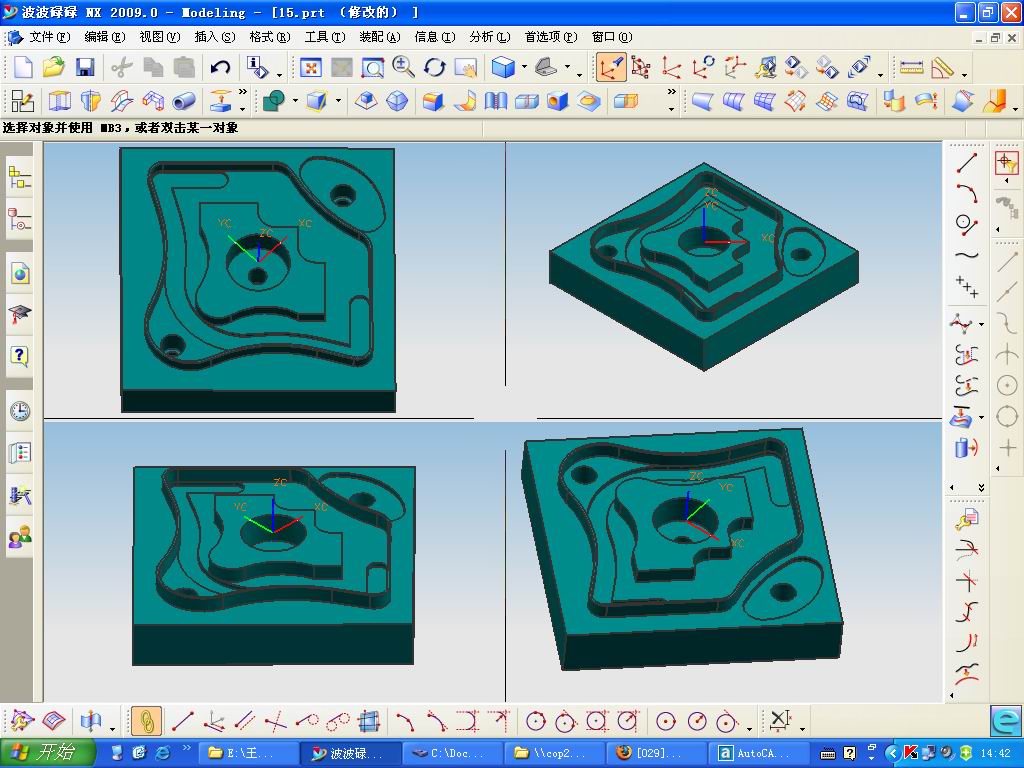Select the Revolve feature icon
This screenshot has width=1024, height=768.
[91, 101]
